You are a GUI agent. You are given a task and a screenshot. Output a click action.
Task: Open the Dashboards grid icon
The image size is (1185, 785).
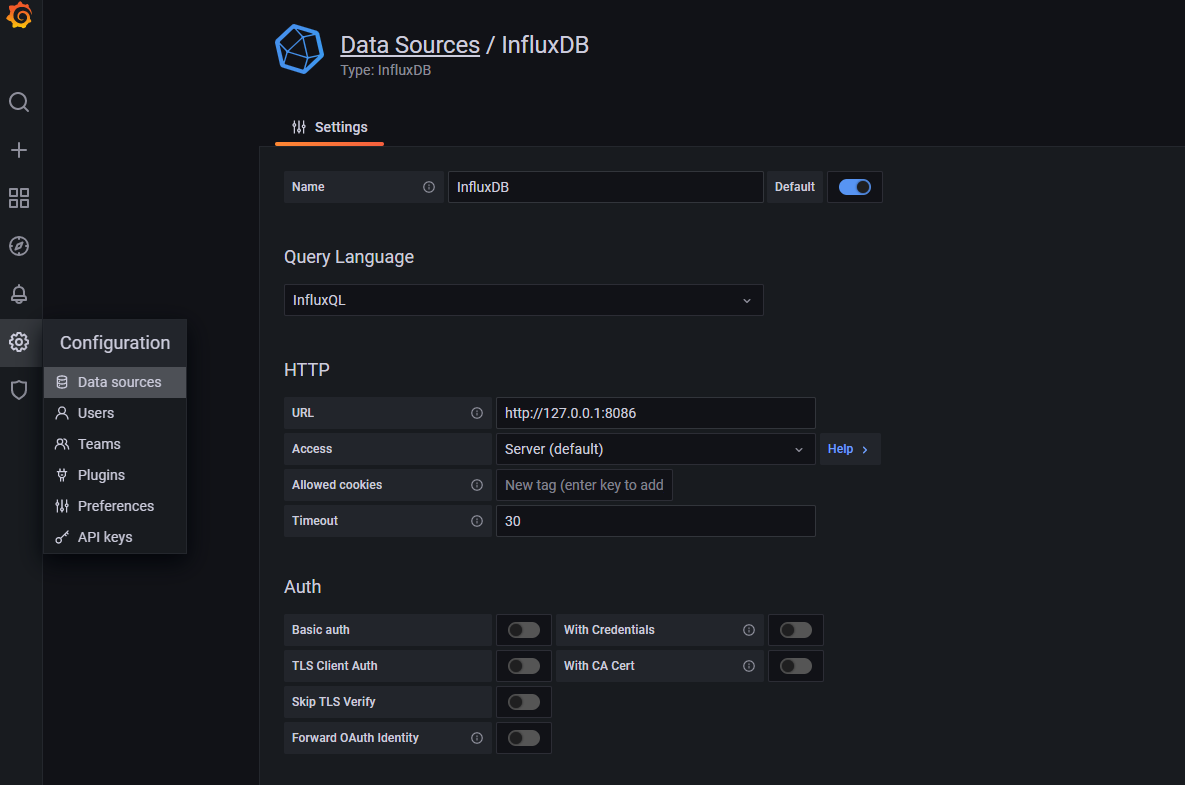pos(19,198)
